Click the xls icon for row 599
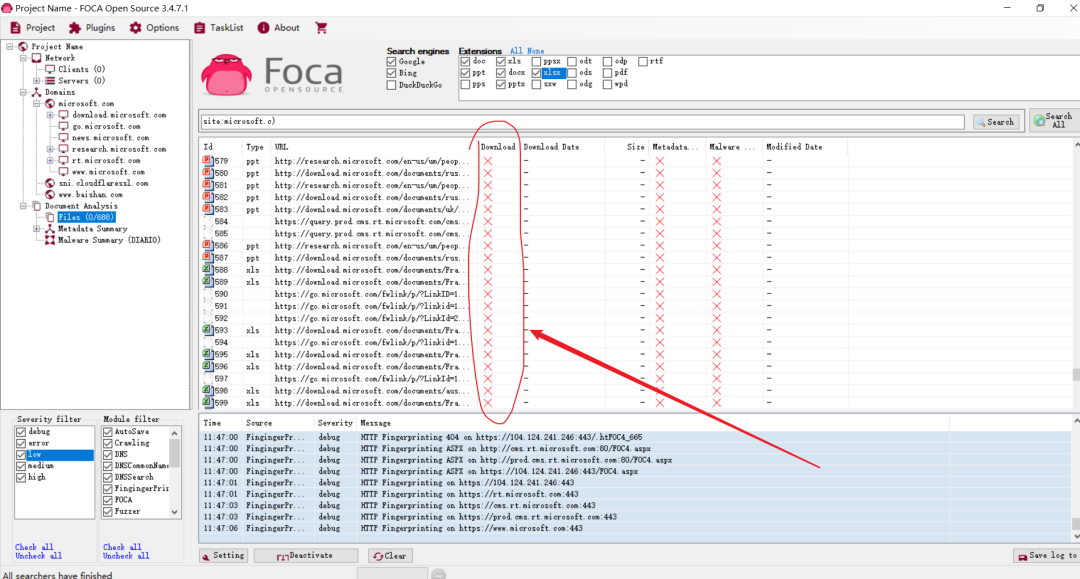 [207, 403]
